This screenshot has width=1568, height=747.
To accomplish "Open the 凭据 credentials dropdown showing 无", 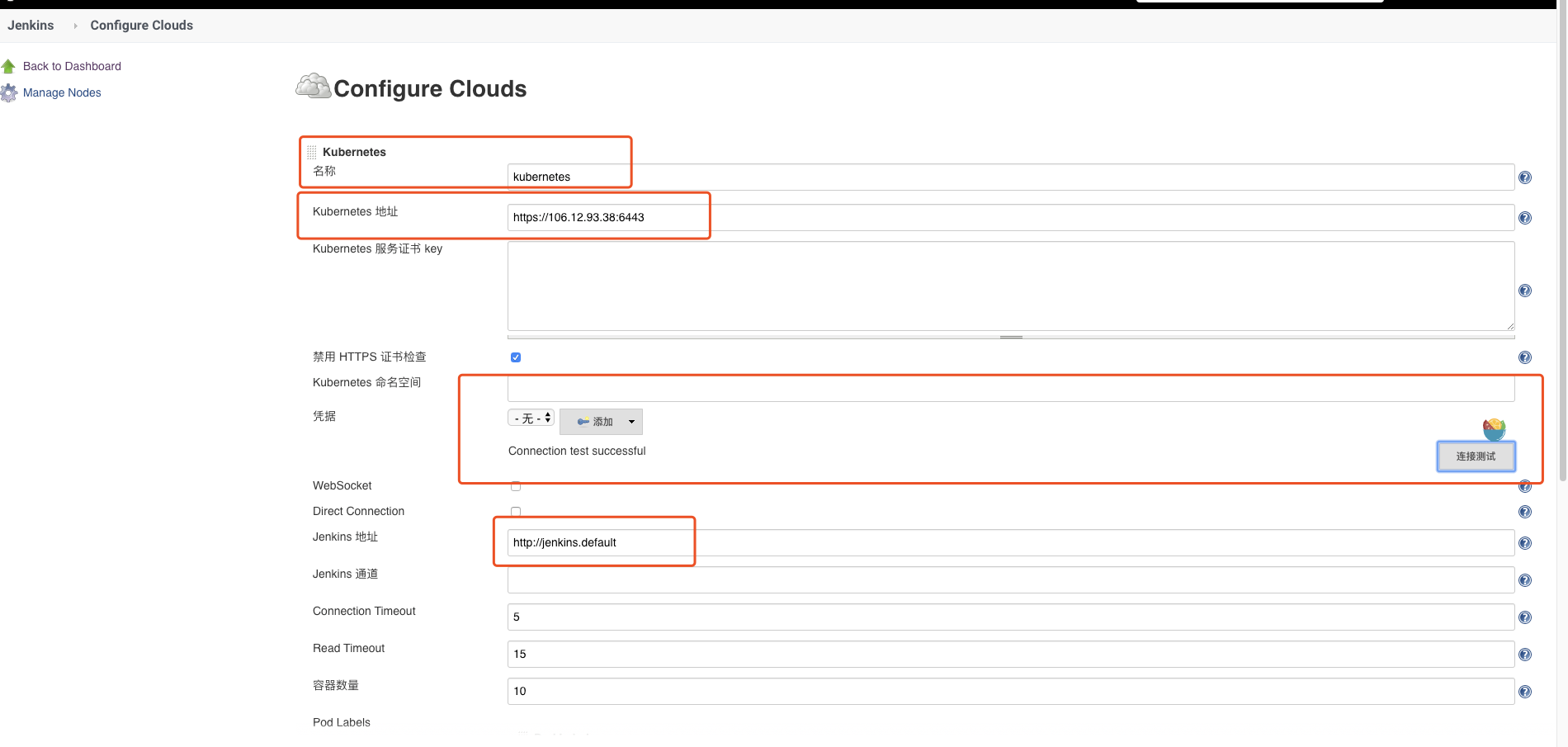I will pos(531,418).
